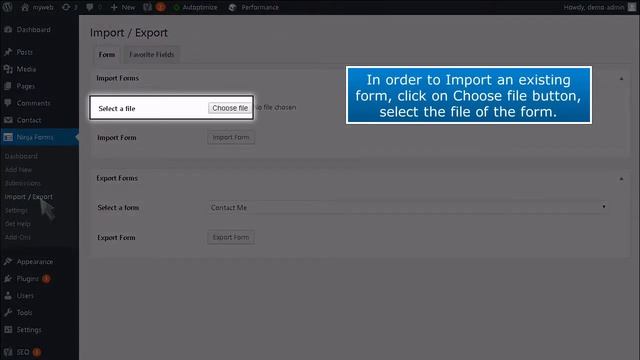Screen dimensions: 640x360
Task: Open the Get Help submenu item
Action: pos(18,224)
